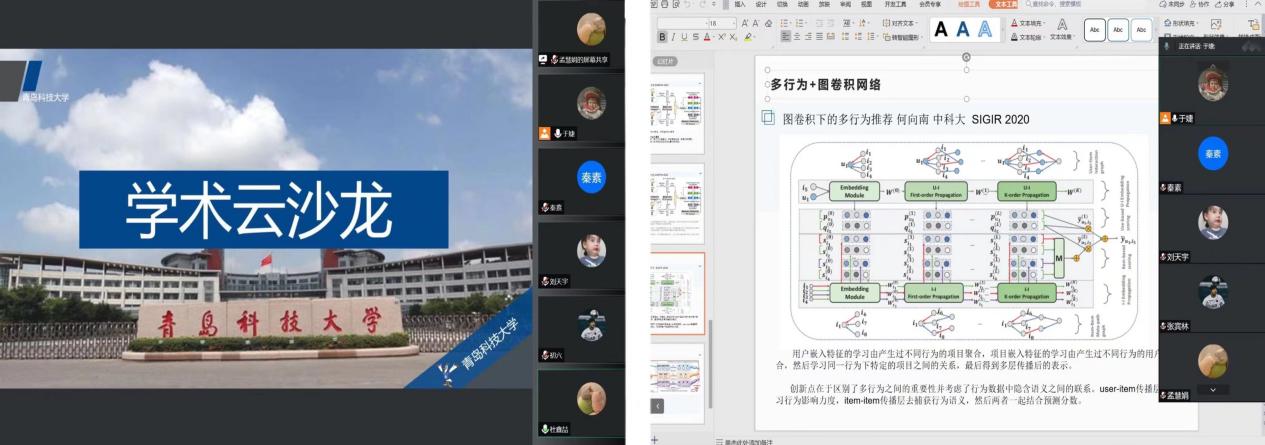The image size is (1265, 445).
Task: Select 秦素's blue avatar in right panel
Action: click(x=1213, y=152)
